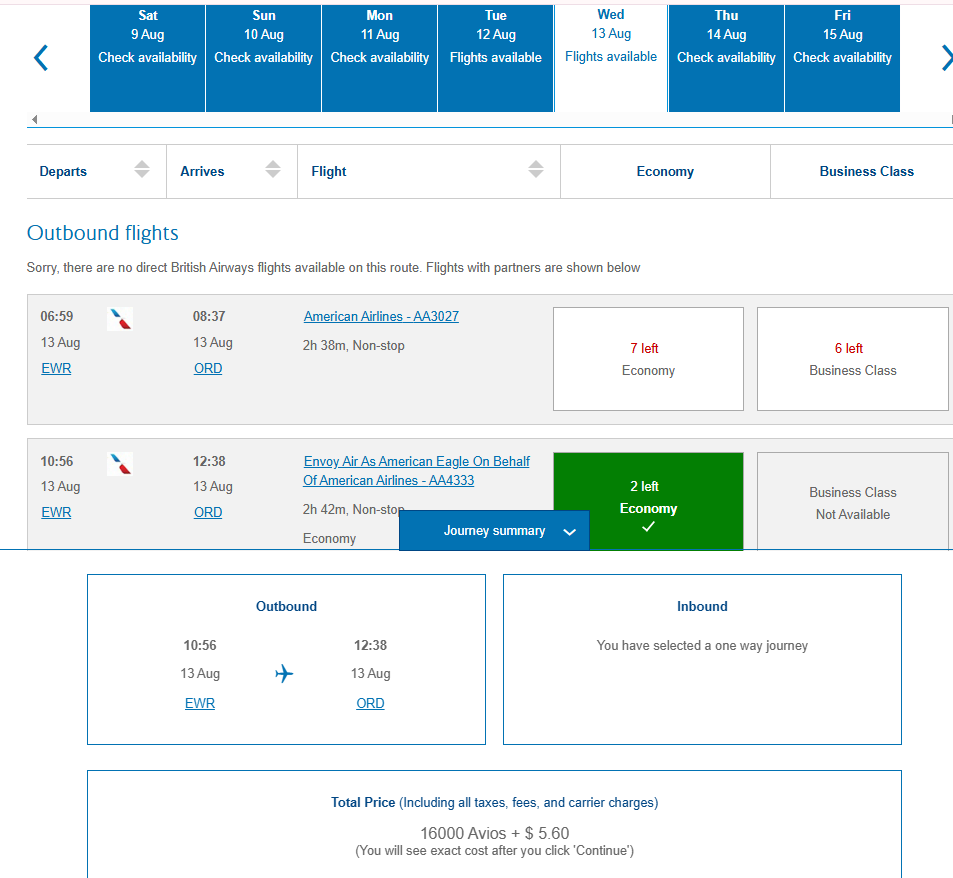Image resolution: width=953 pixels, height=878 pixels.
Task: Collapse the Journey summary panel
Action: point(494,530)
